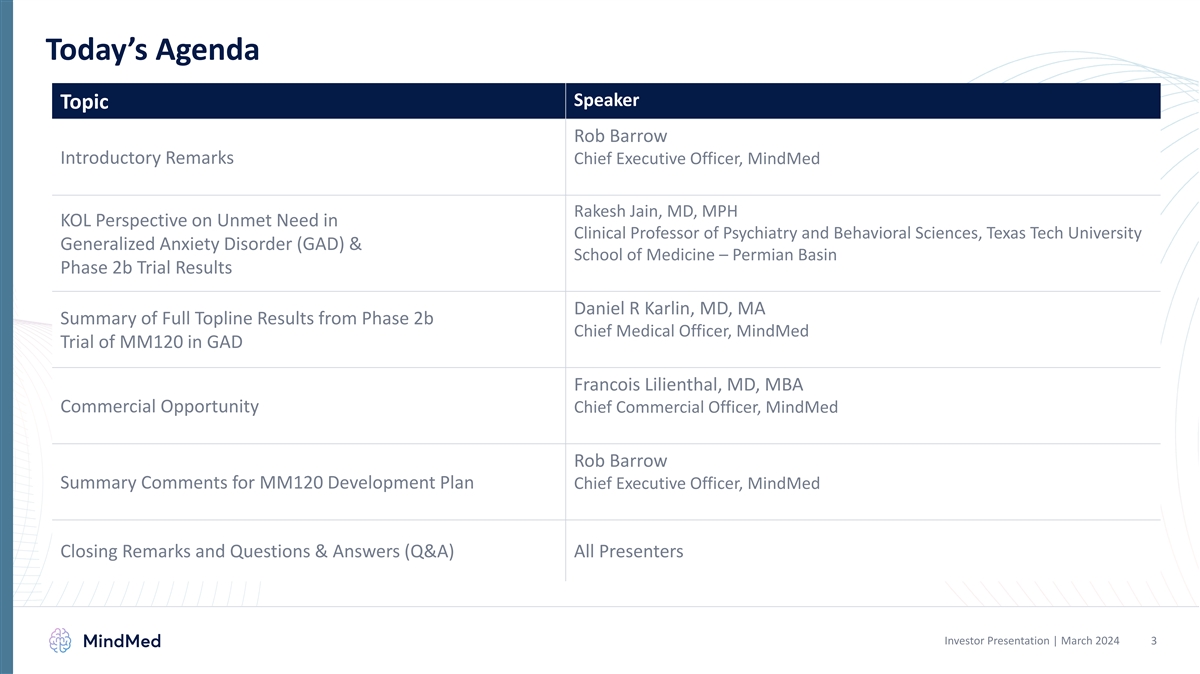Select the Introductory Remarks agenda topic
The image size is (1200, 674).
coord(147,158)
